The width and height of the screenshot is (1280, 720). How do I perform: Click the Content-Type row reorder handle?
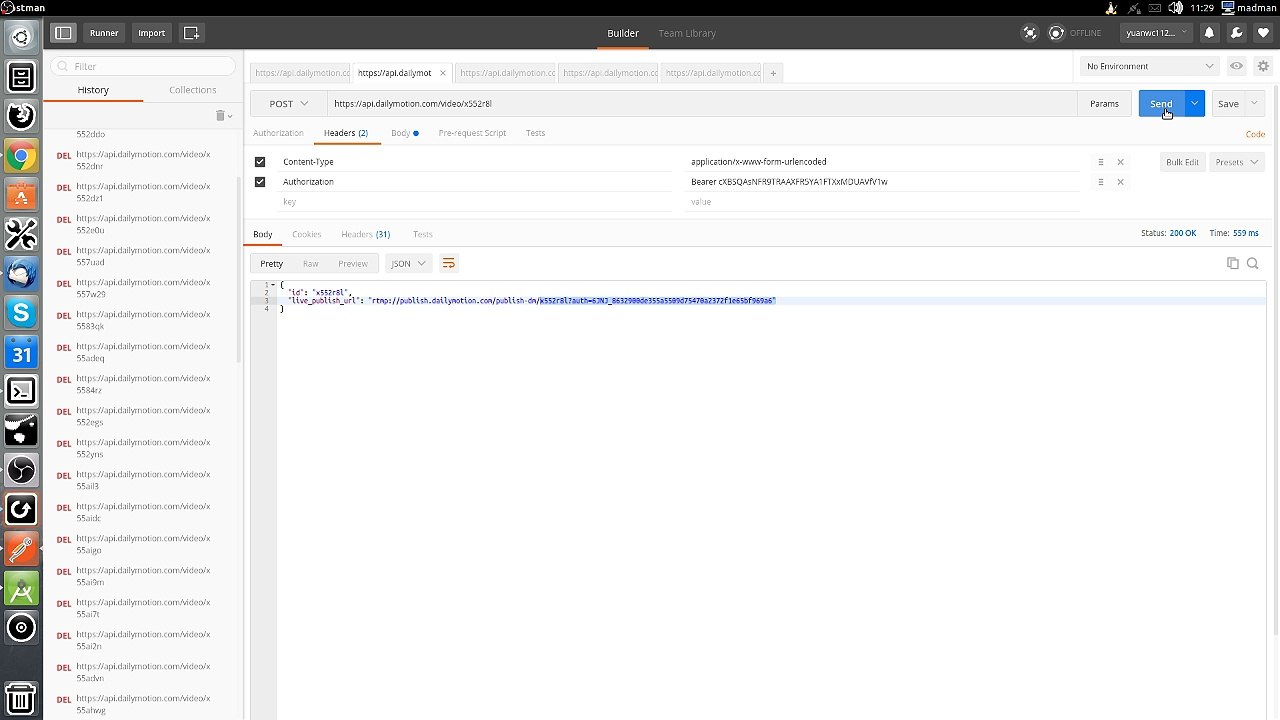coord(1100,162)
